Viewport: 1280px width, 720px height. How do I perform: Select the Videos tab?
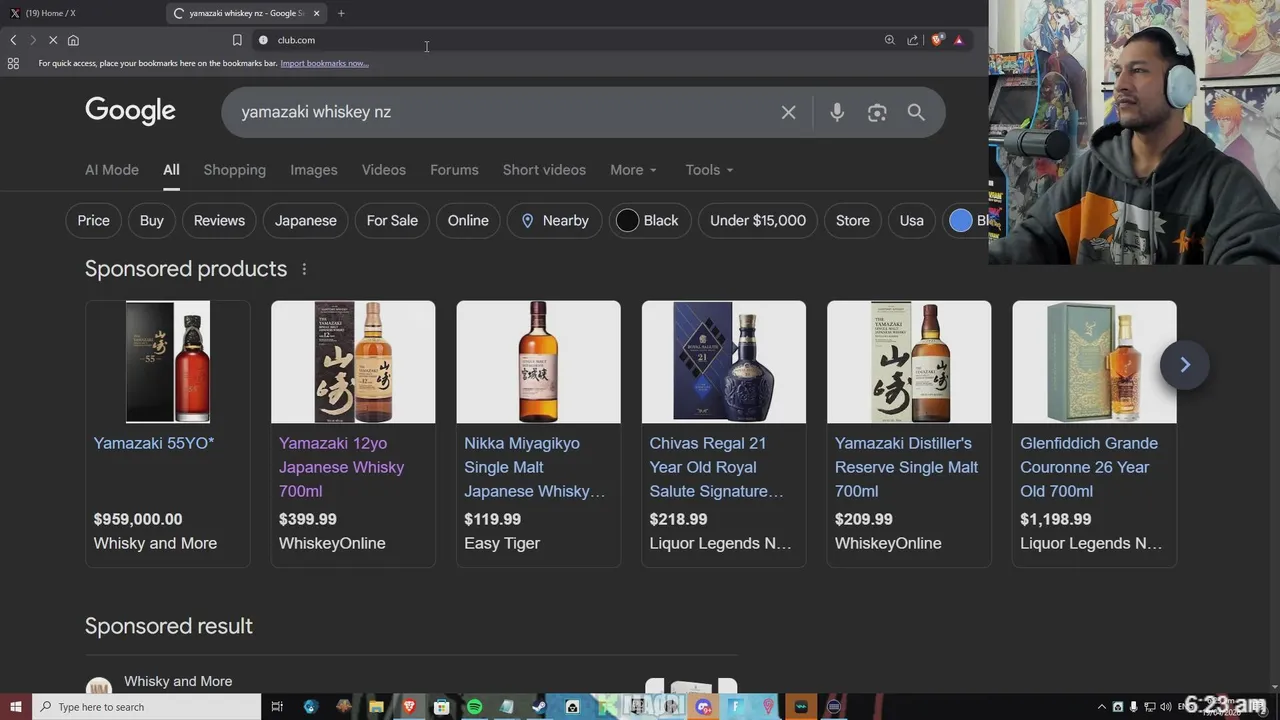(x=384, y=170)
